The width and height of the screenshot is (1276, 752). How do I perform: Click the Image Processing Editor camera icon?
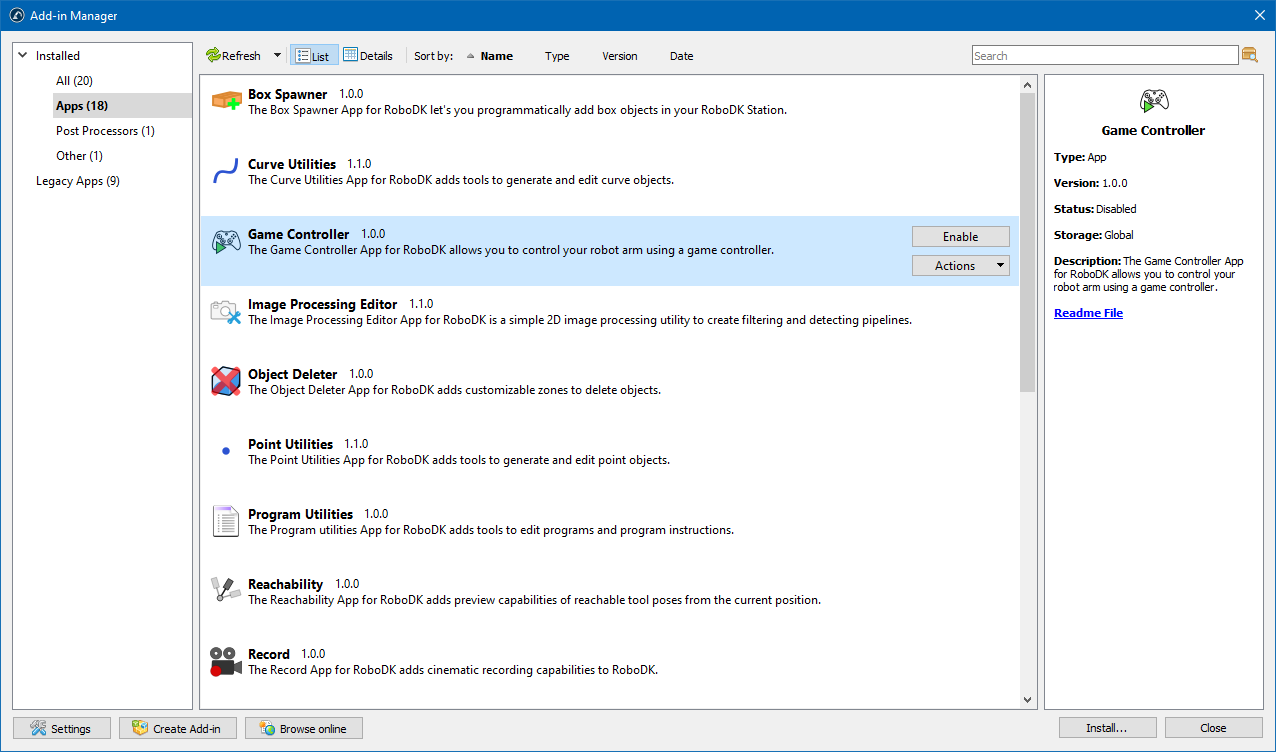point(226,312)
